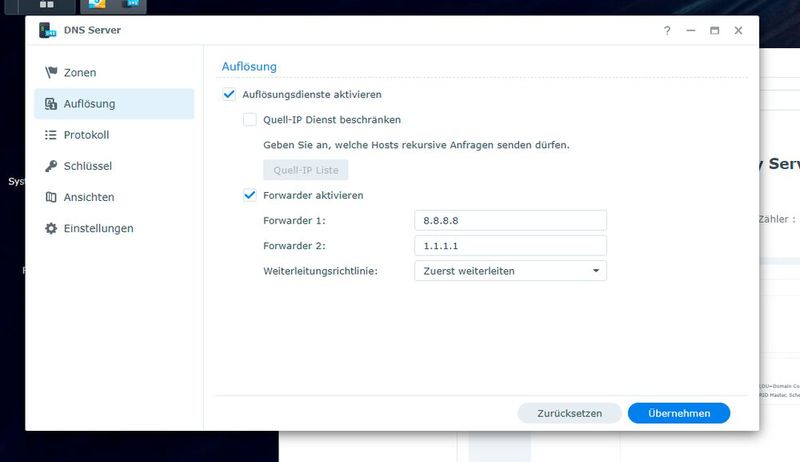Click the Auflösung section heading
Screen dimensions: 800x462
(249, 66)
